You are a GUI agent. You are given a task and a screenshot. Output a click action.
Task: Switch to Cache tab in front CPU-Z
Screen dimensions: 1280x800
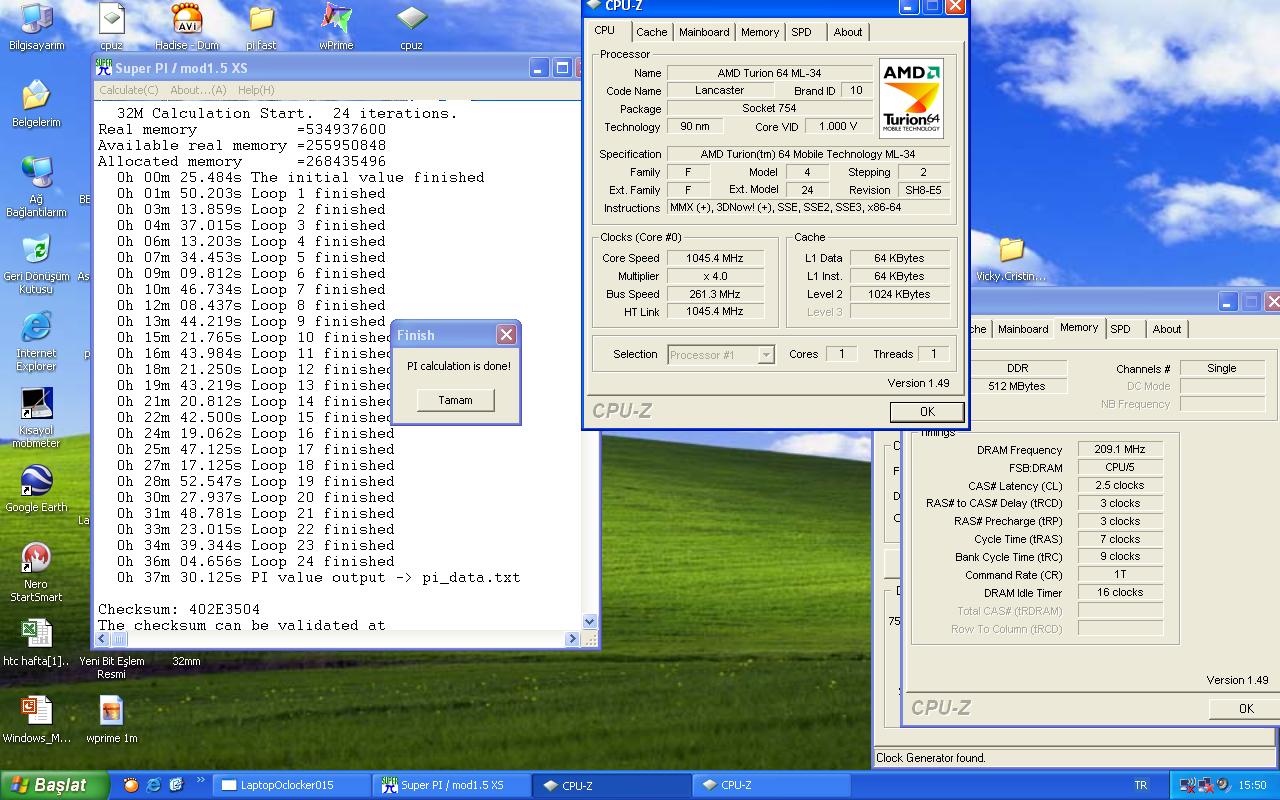[x=651, y=32]
